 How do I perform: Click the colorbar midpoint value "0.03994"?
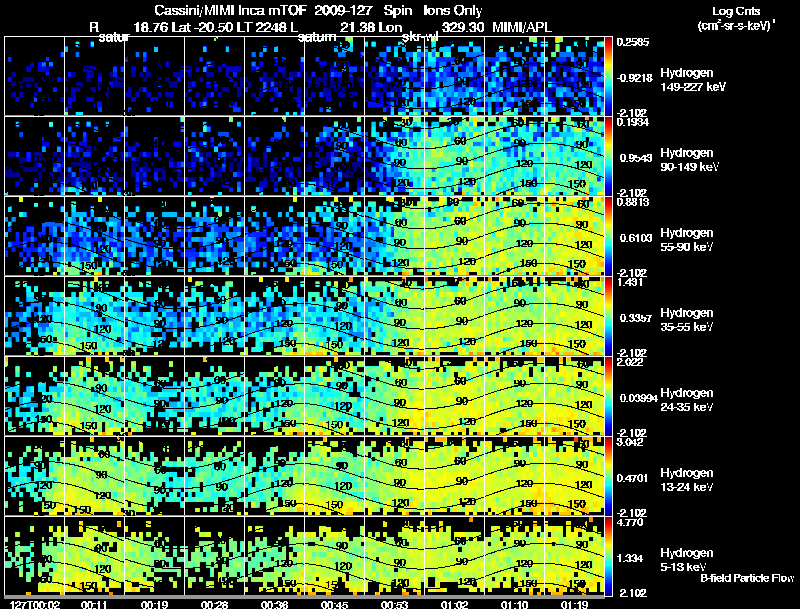click(x=639, y=398)
